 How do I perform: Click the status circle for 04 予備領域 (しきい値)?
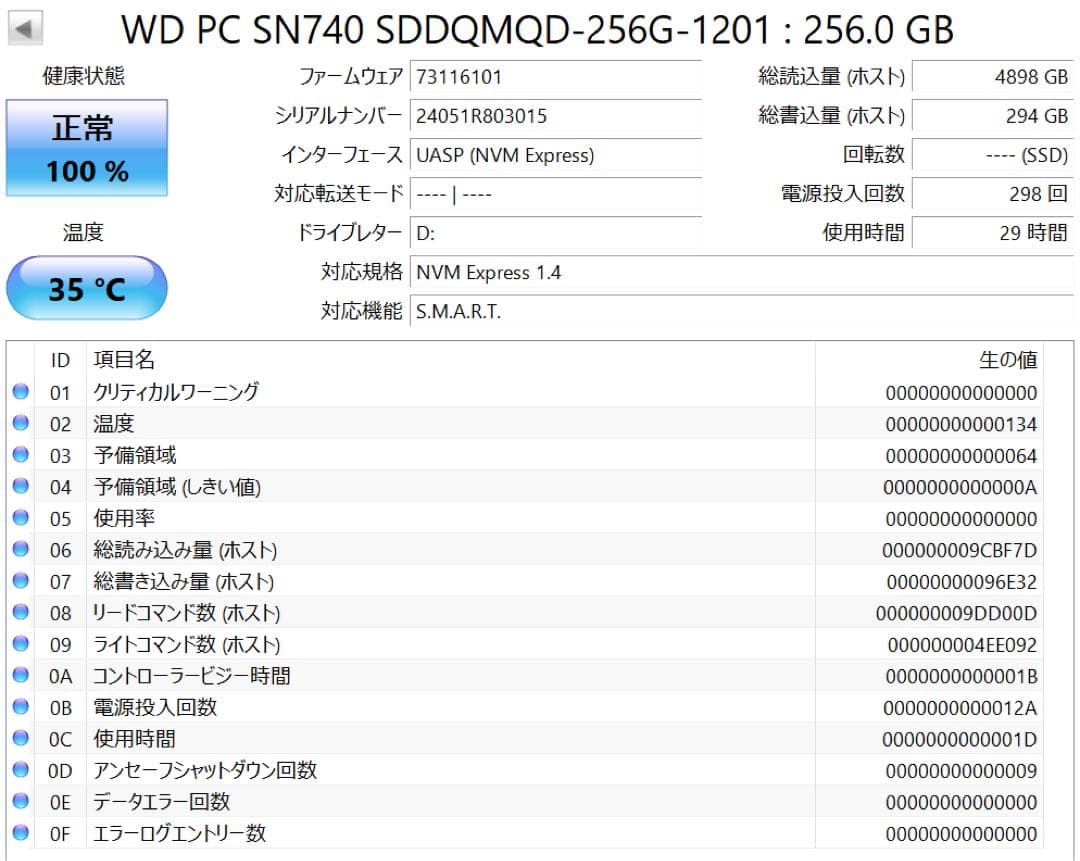[x=21, y=486]
